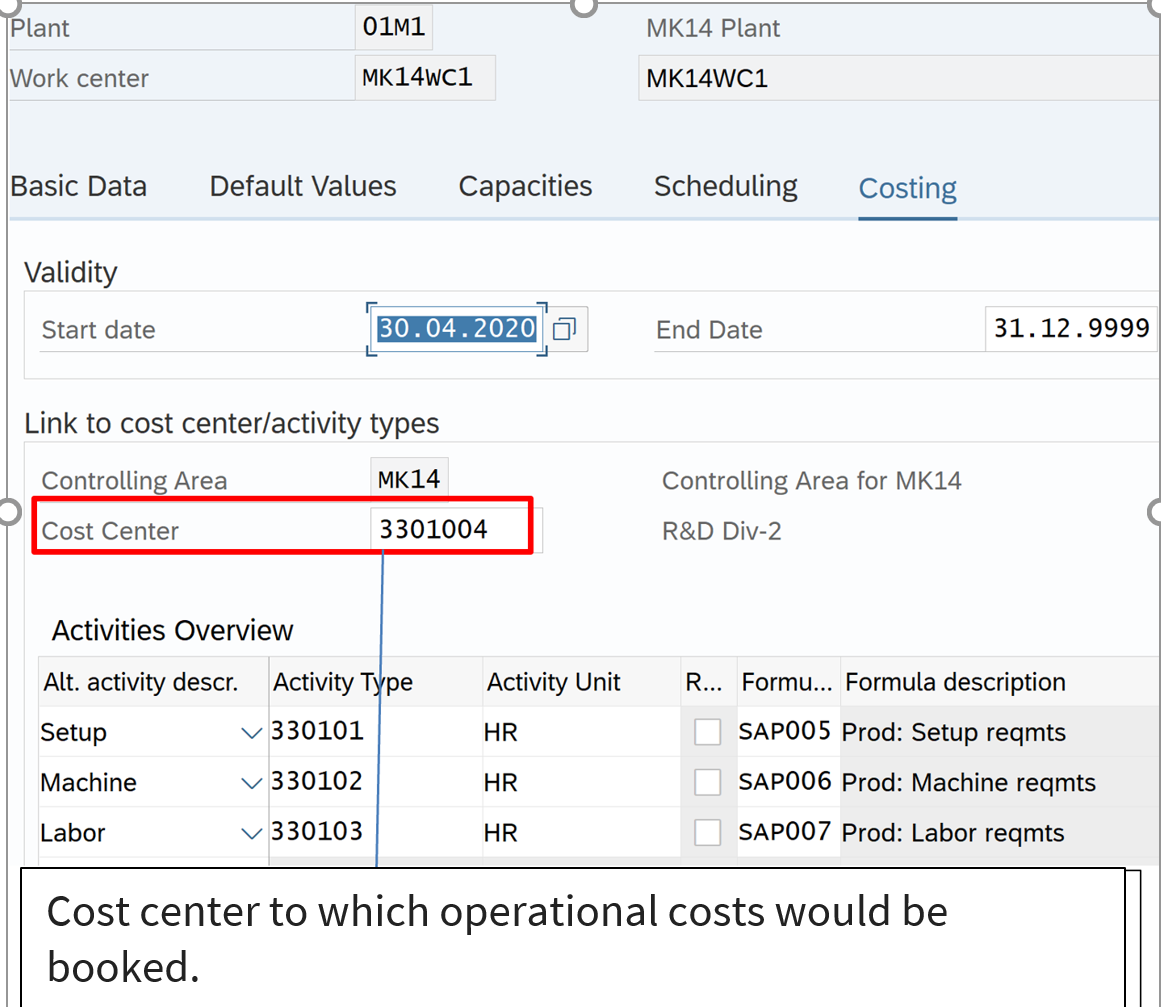1161x1007 pixels.
Task: Go to the Capacities tab
Action: 525,187
